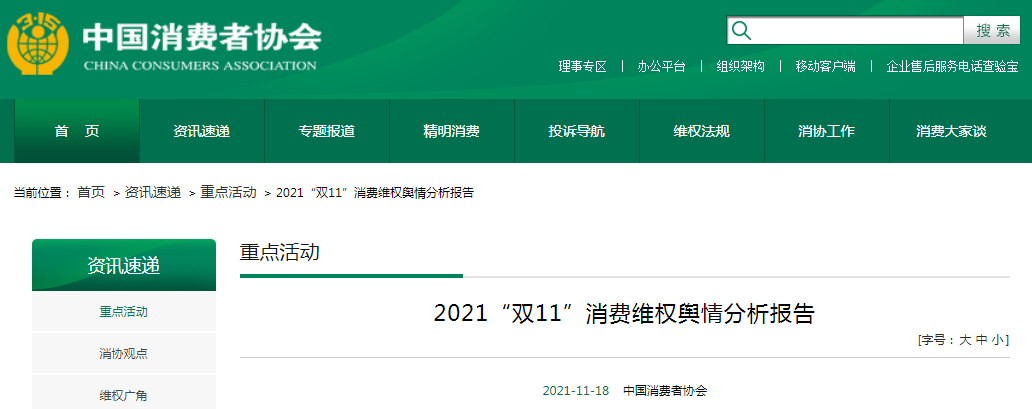1032x409 pixels.
Task: Click the 资讯速递 sidebar header
Action: pos(124,265)
